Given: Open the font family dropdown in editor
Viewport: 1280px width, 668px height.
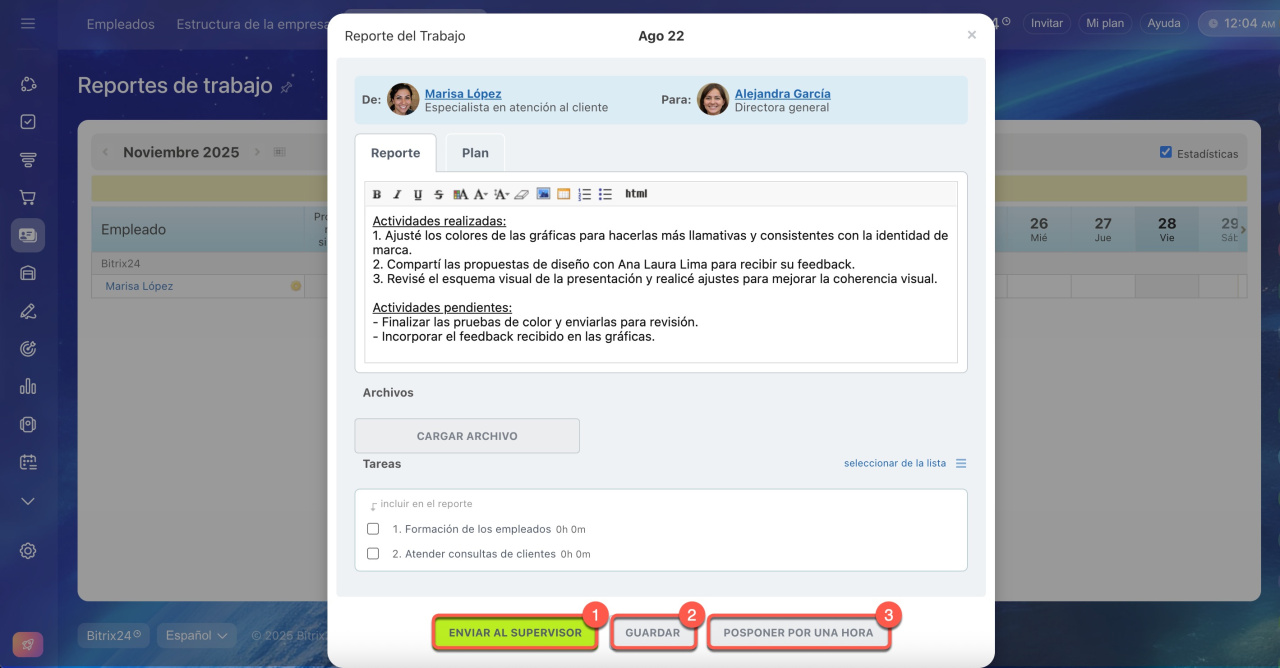Looking at the screenshot, I should (481, 194).
